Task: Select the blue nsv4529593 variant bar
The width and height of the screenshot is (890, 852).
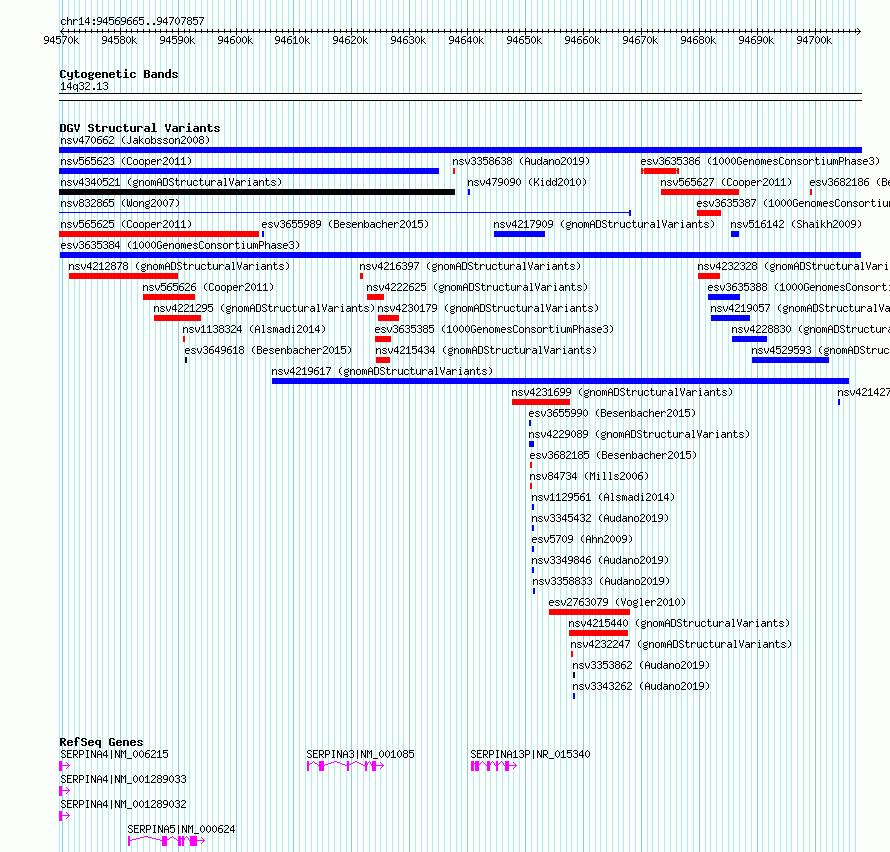Action: [x=791, y=360]
